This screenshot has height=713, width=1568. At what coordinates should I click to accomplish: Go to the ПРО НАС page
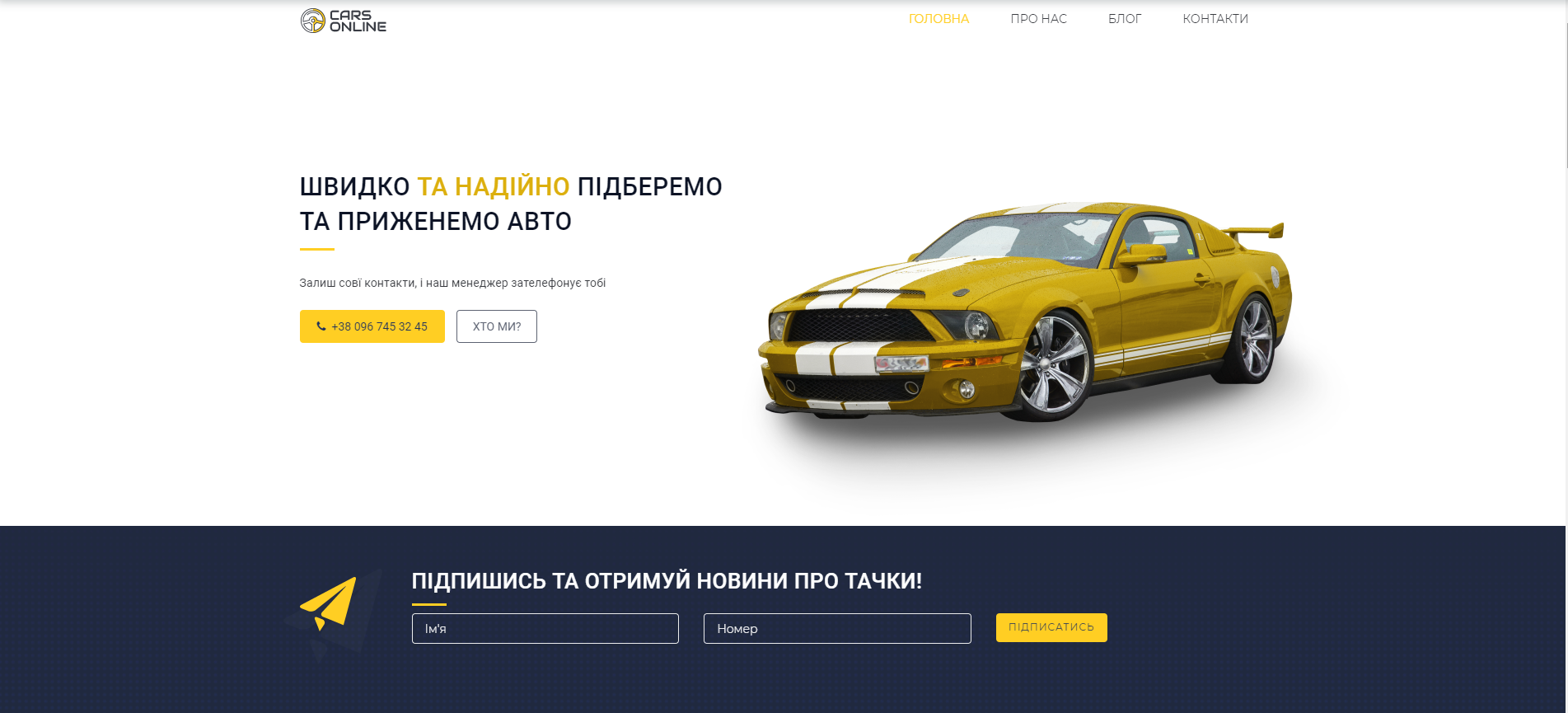point(1038,19)
